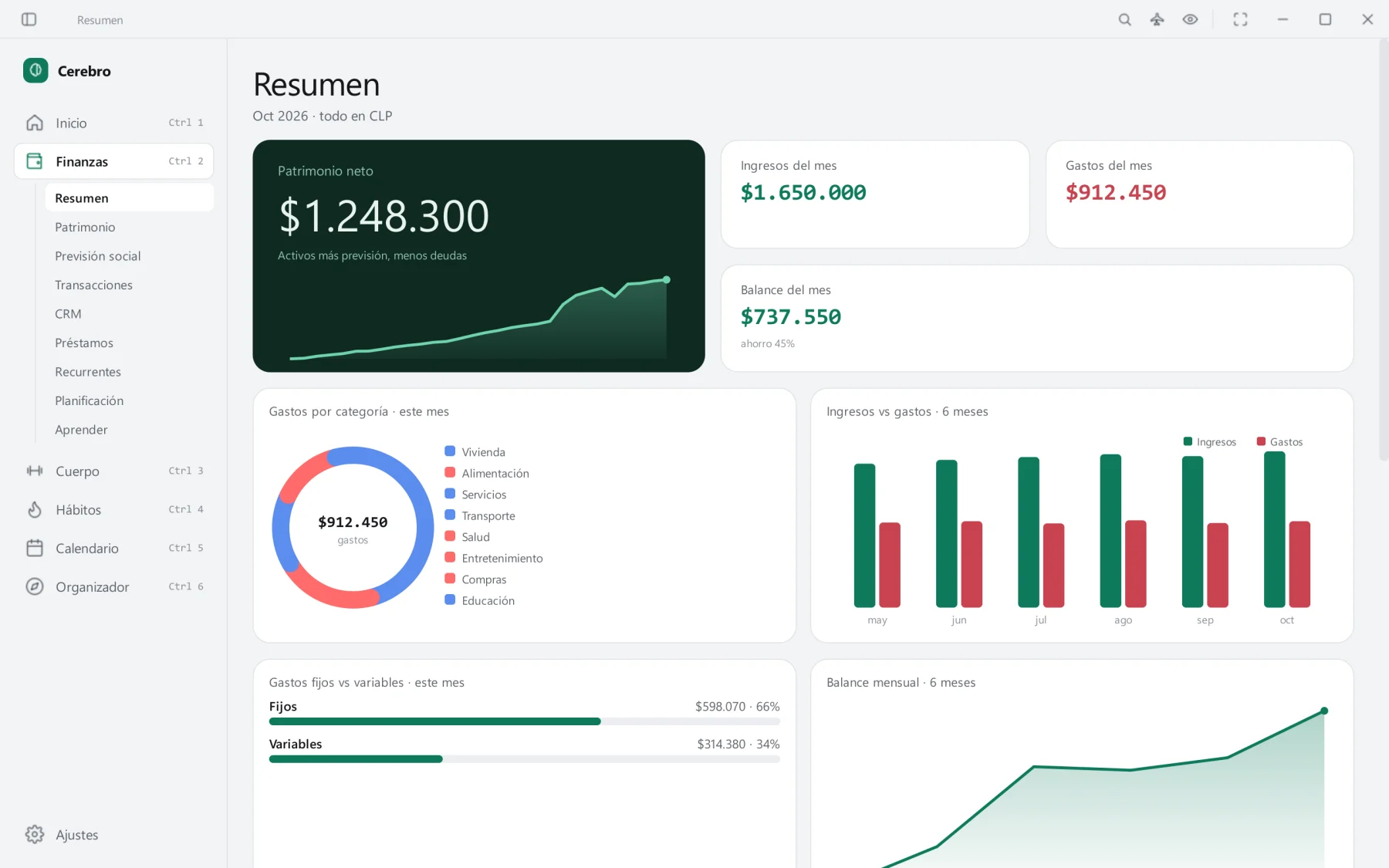The height and width of the screenshot is (868, 1389).
Task: Open the Previsión social page
Action: tap(98, 256)
